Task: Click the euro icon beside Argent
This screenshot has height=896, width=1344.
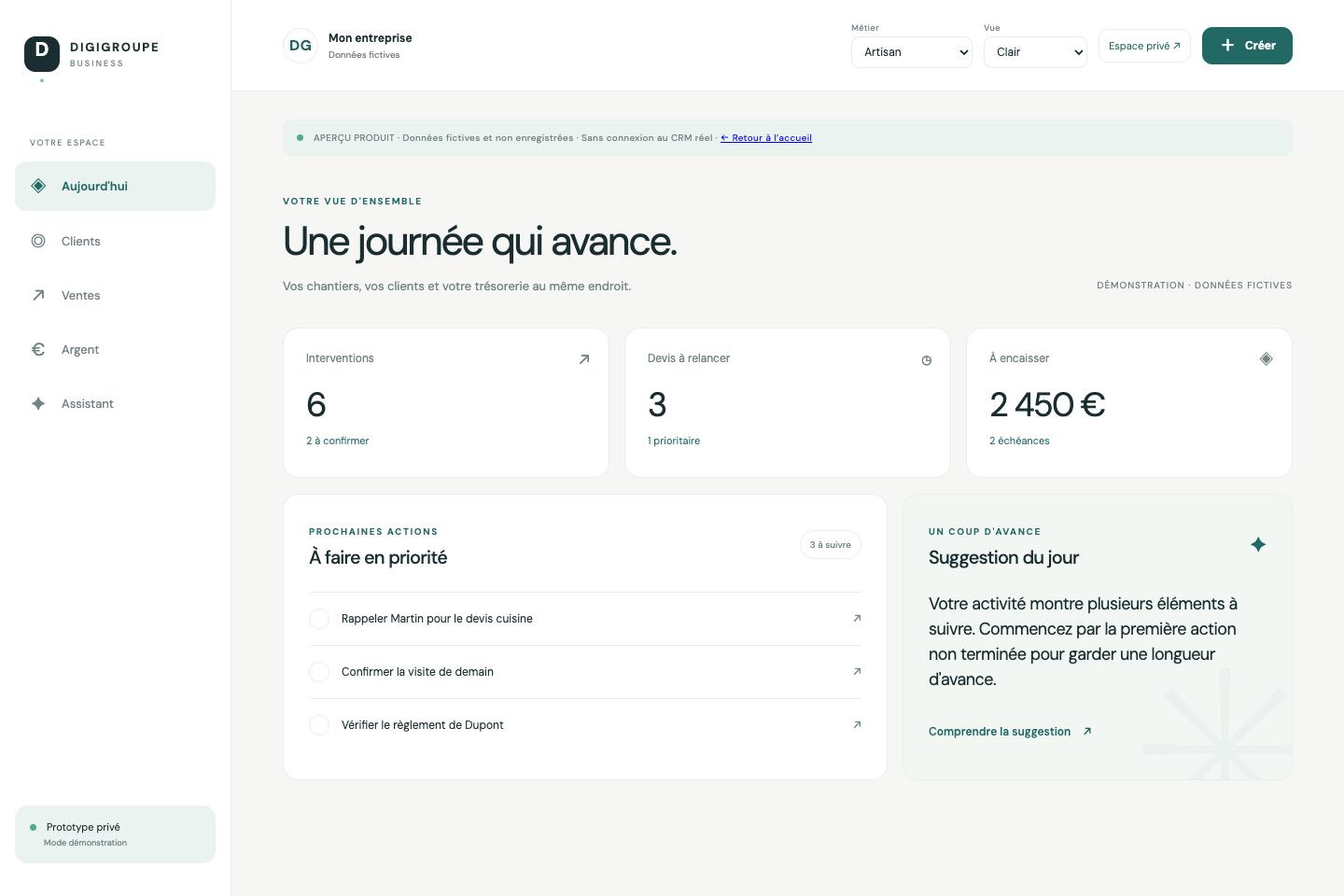Action: point(38,349)
